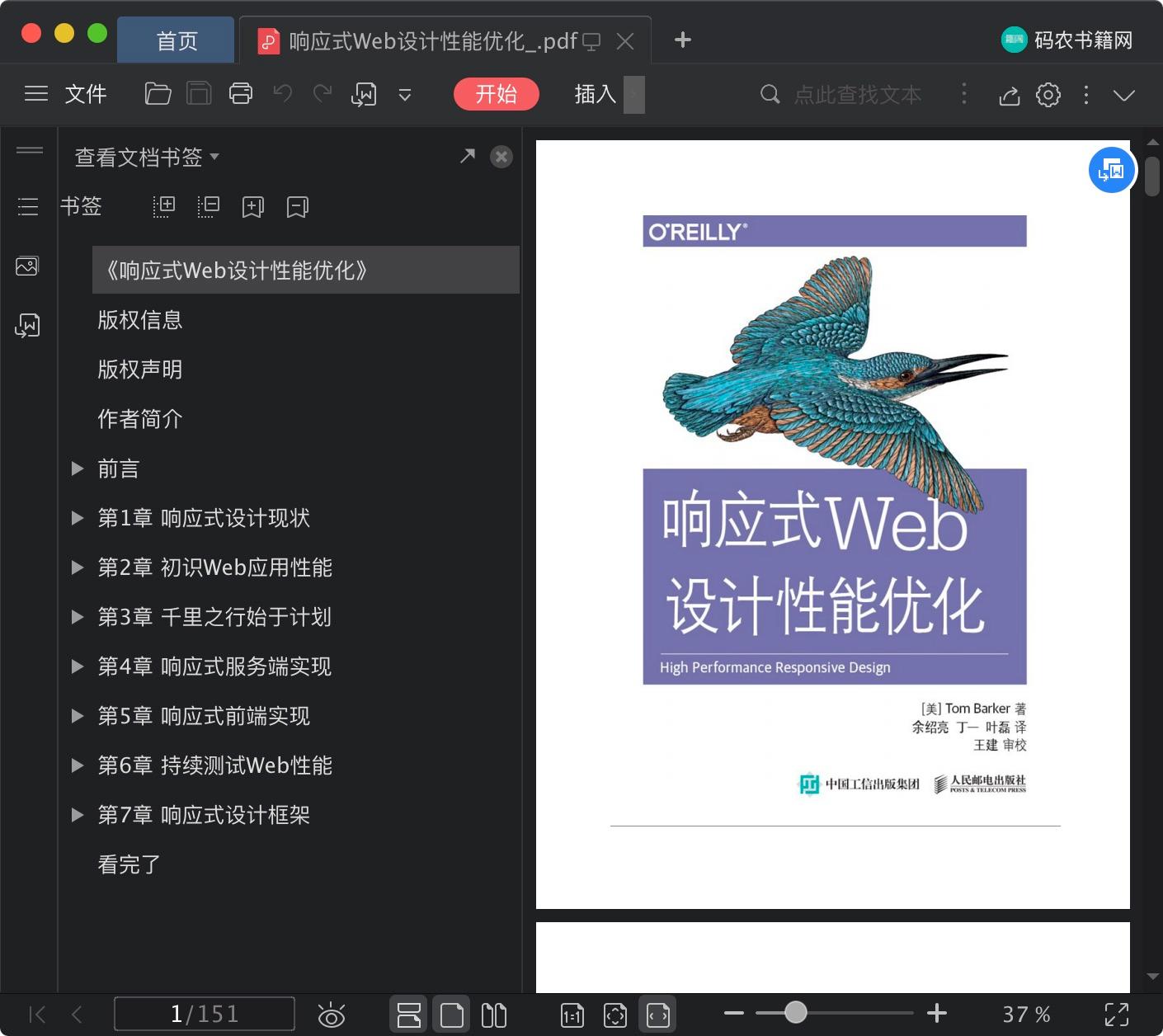Open the 查看文档书签 dropdown

147,157
